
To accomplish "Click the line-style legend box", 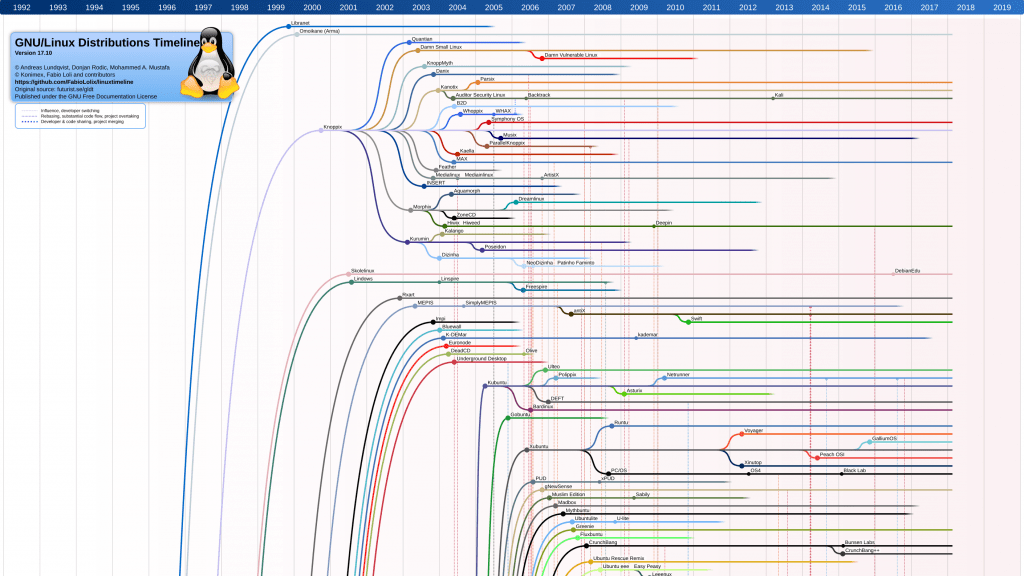I will point(80,116).
